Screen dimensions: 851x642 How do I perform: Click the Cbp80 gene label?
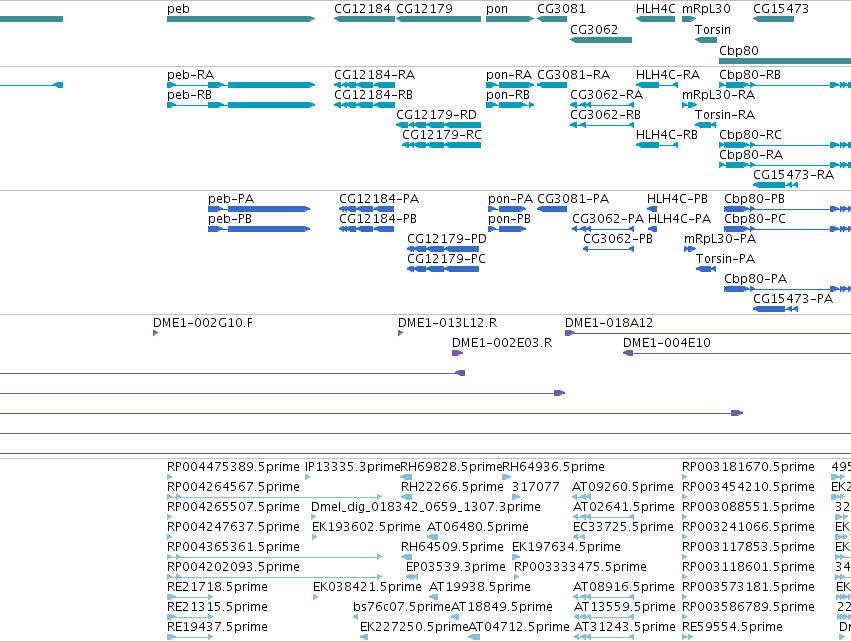(739, 50)
